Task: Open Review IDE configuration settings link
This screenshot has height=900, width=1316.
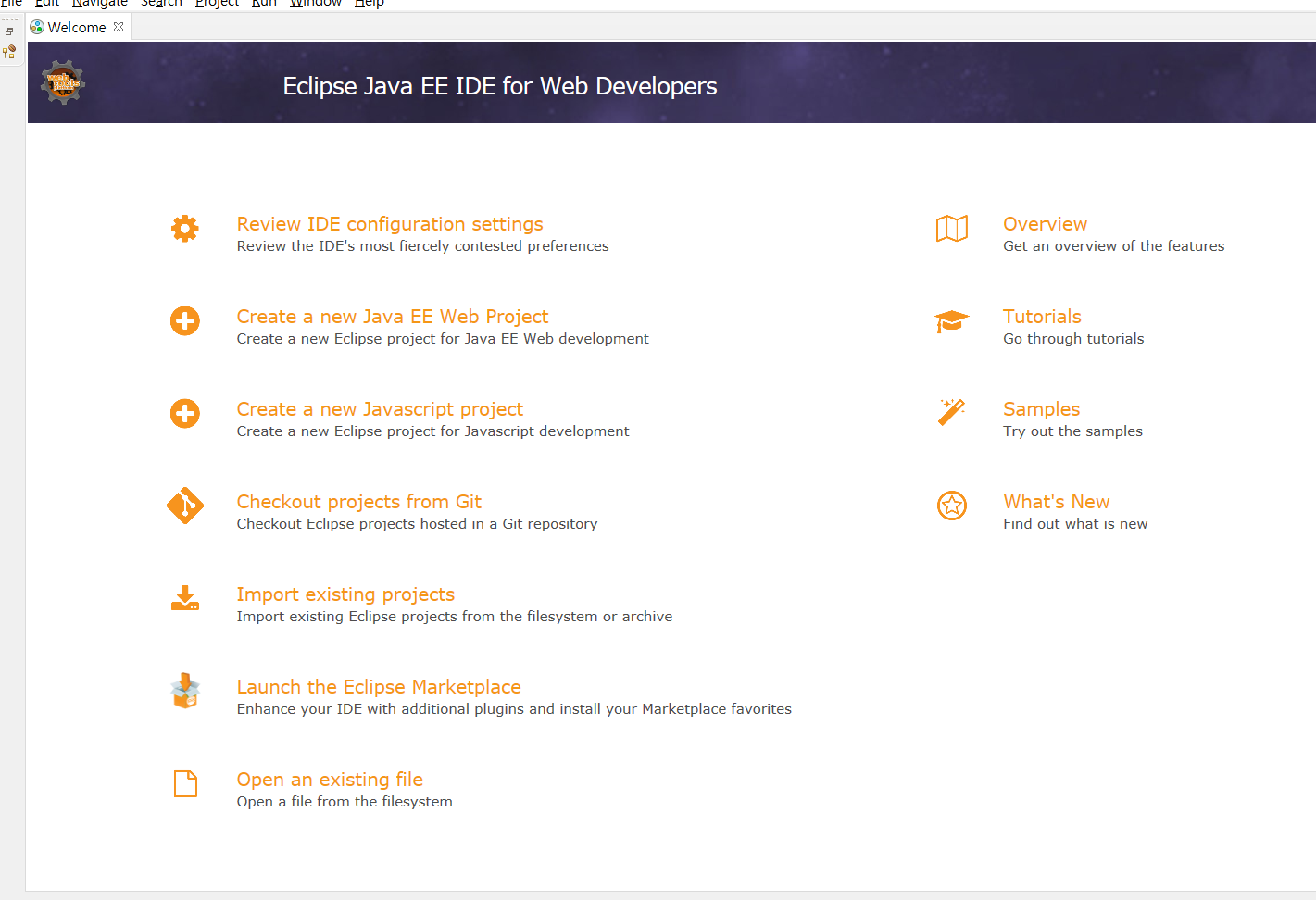Action: click(x=390, y=224)
